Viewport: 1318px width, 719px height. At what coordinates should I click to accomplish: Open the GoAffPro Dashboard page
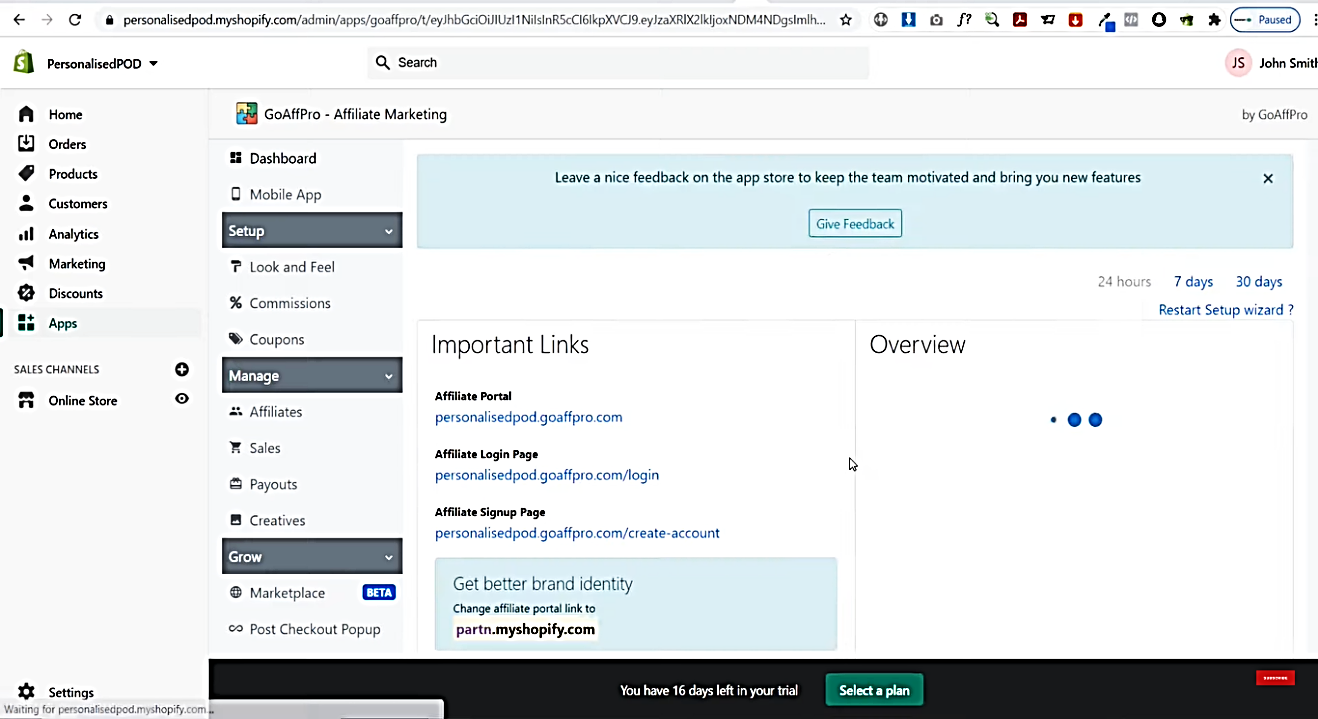[283, 158]
